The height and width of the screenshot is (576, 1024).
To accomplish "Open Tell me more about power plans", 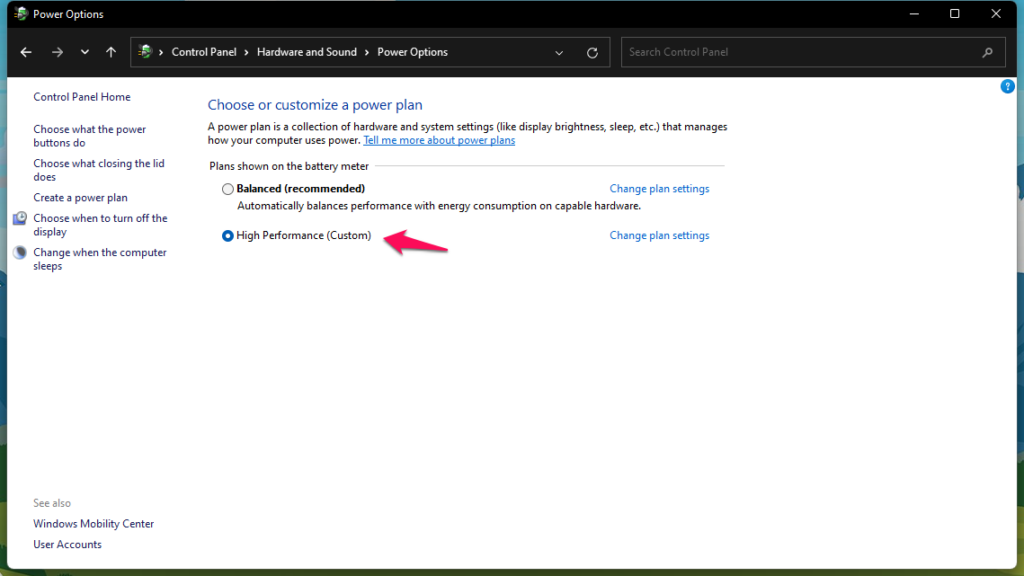I will tap(439, 140).
